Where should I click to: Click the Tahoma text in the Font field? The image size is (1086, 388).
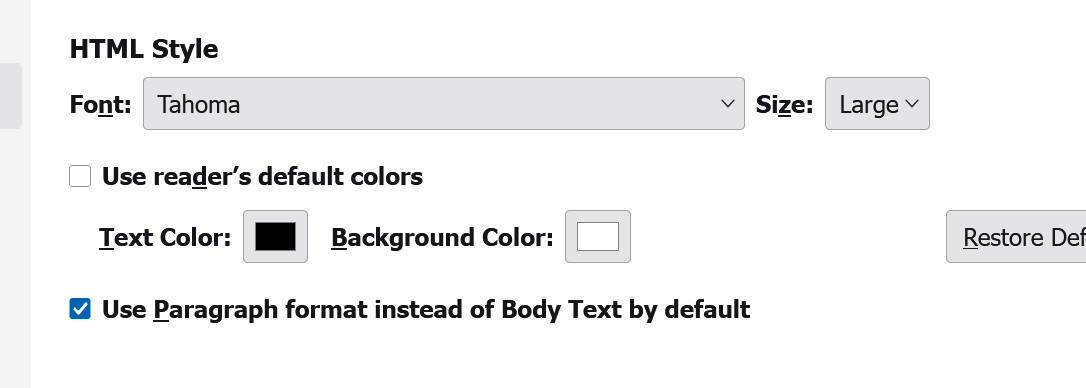pyautogui.click(x=199, y=105)
